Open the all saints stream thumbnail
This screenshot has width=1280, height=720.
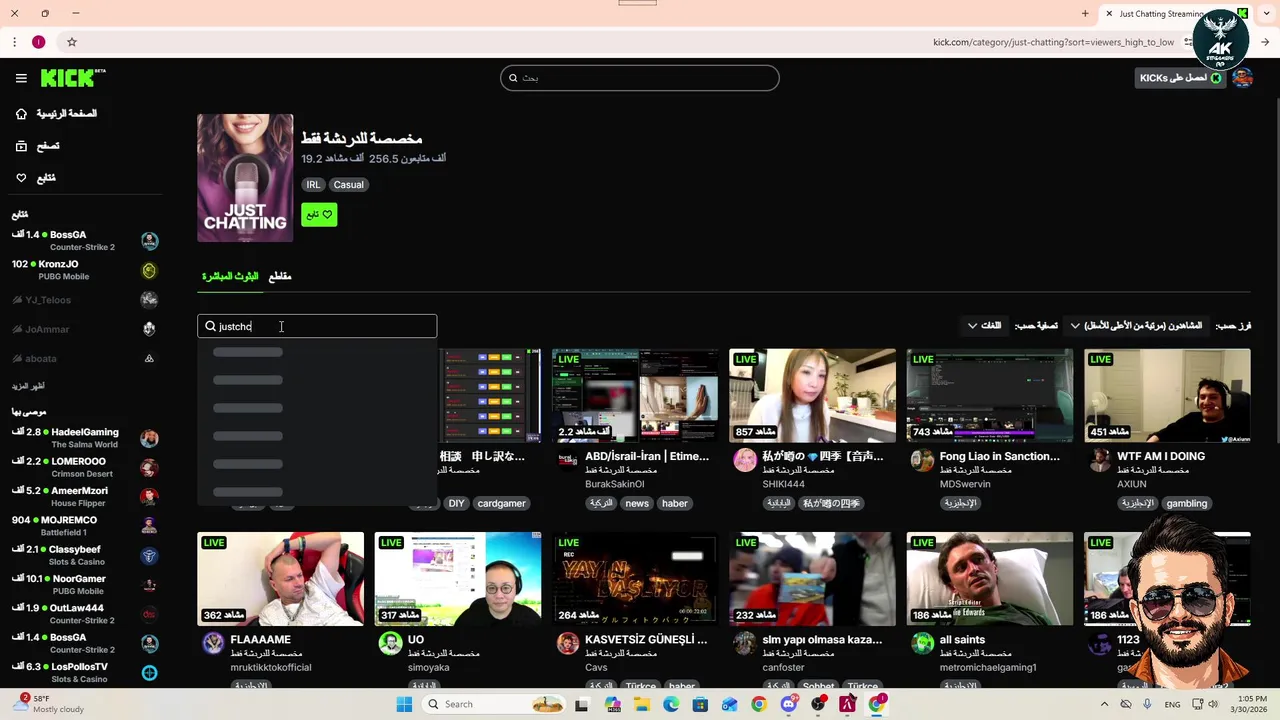[x=989, y=579]
